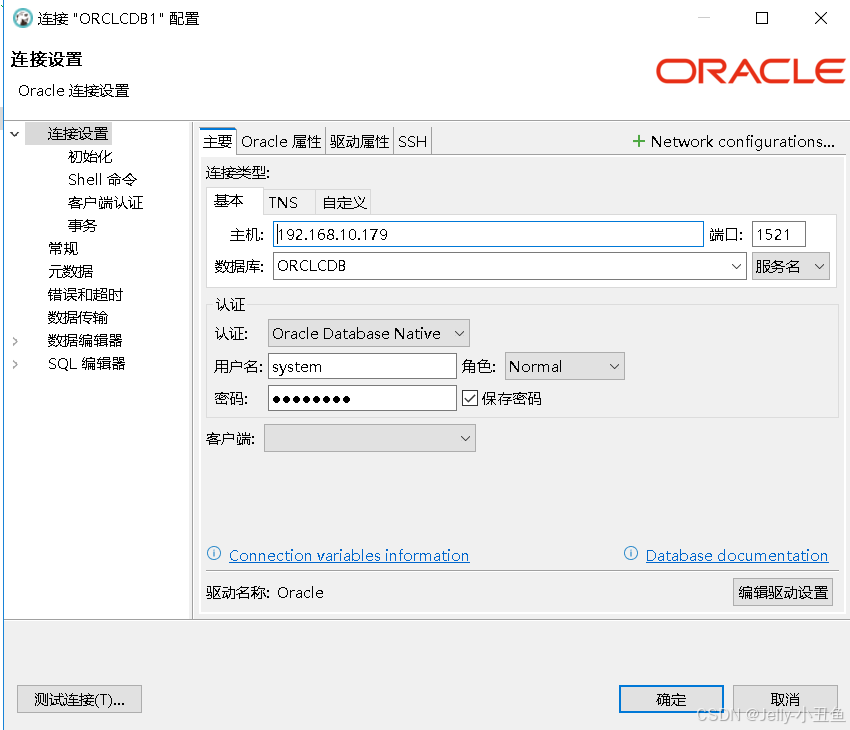
Task: Click the 编辑驱动设置 button
Action: click(783, 592)
